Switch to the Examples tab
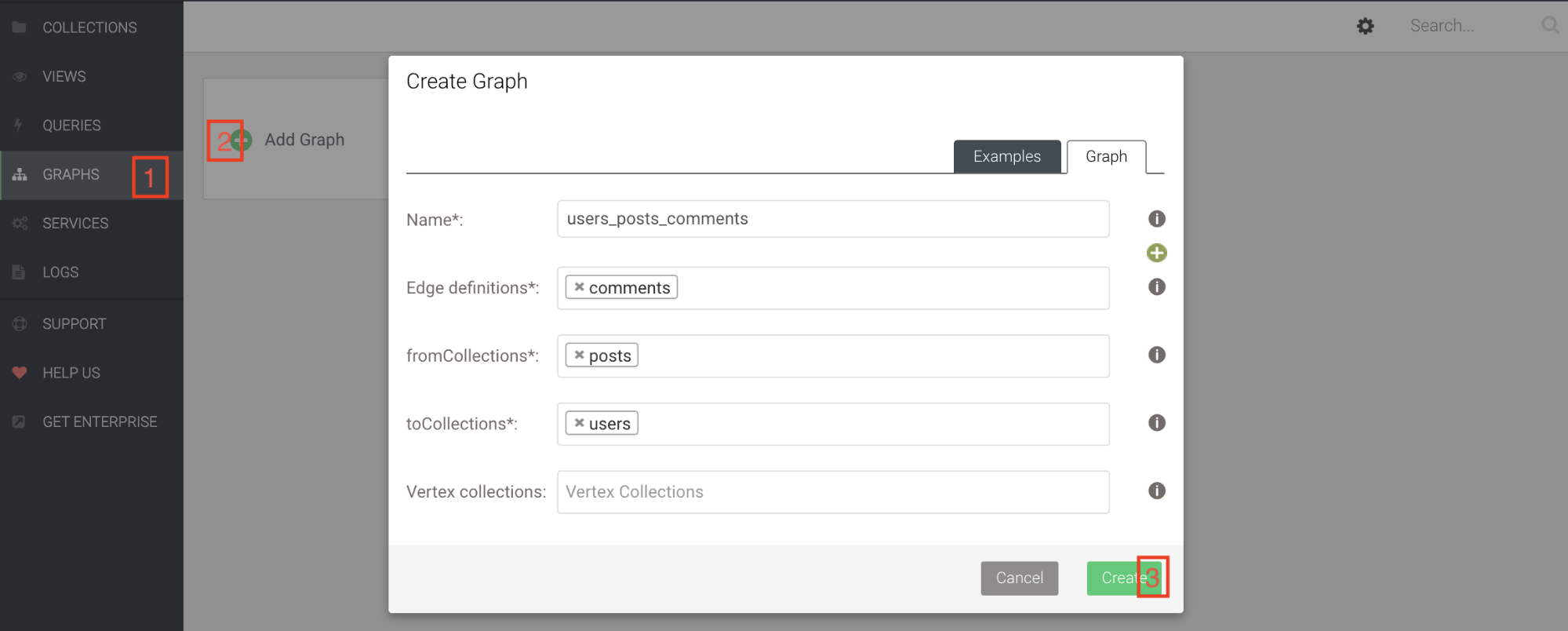This screenshot has width=1568, height=631. (x=1006, y=157)
